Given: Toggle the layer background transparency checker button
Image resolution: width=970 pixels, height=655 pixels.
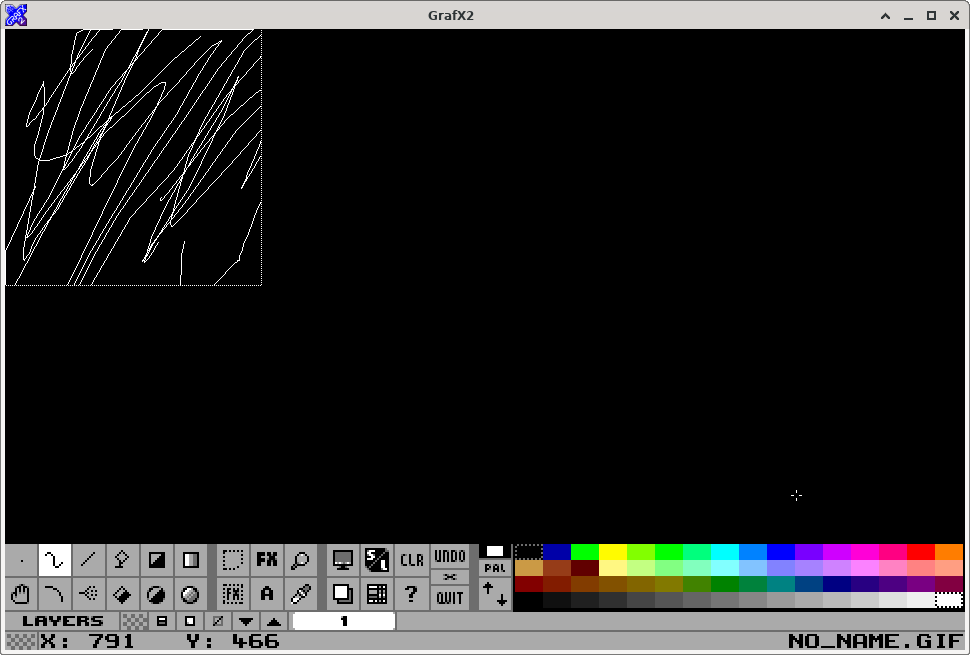Looking at the screenshot, I should [134, 621].
